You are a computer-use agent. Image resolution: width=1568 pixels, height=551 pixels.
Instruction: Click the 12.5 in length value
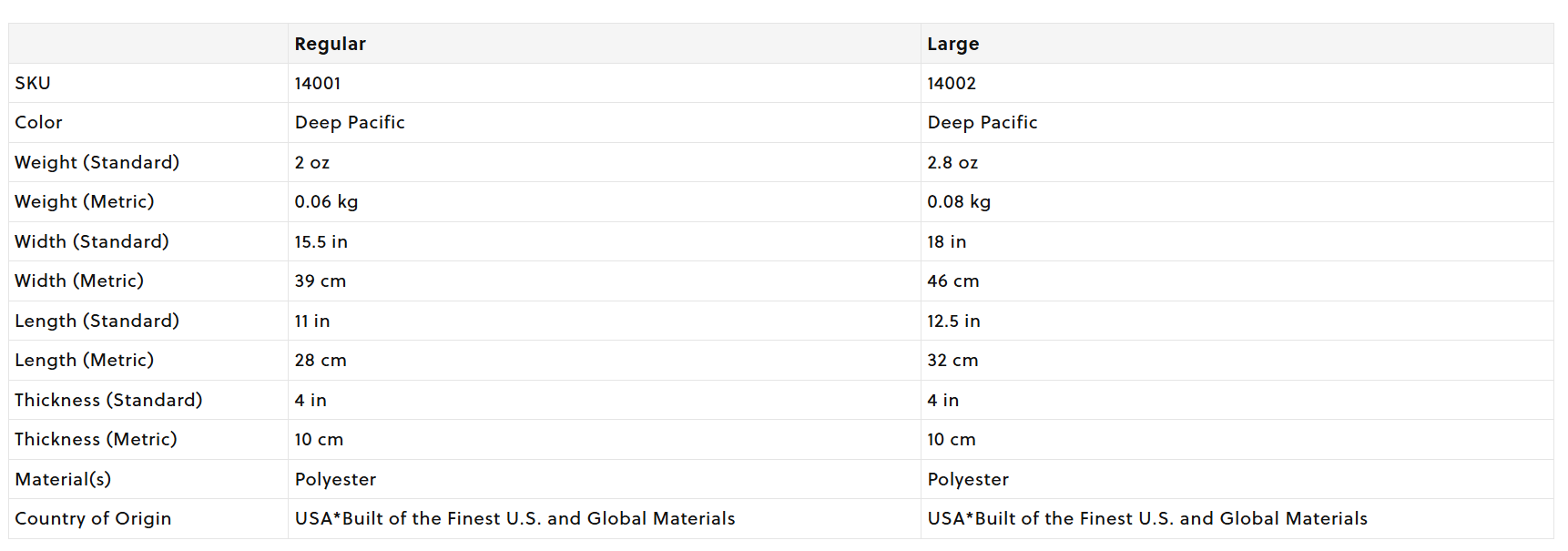953,321
